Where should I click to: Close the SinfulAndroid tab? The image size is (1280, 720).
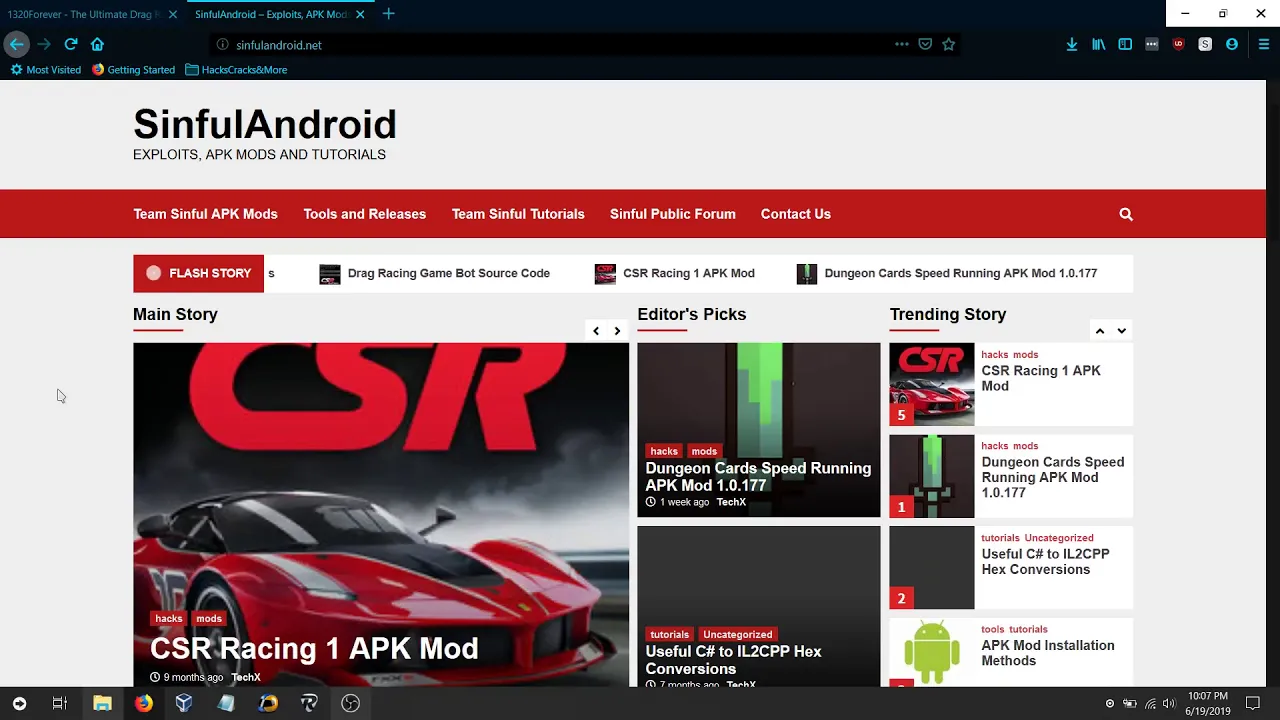click(361, 14)
